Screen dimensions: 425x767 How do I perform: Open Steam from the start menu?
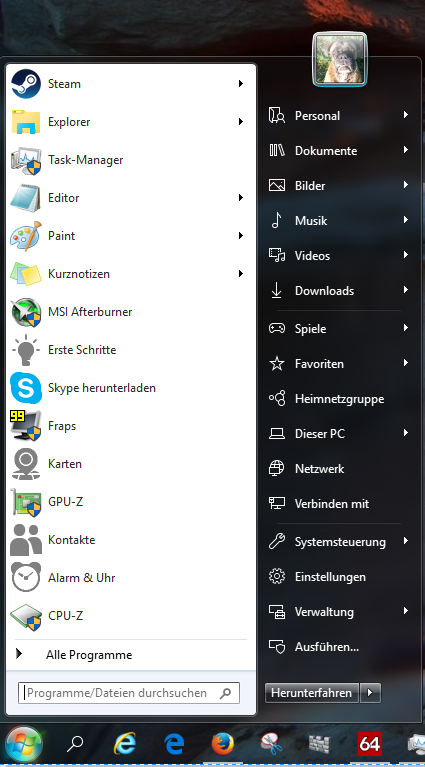(131, 84)
